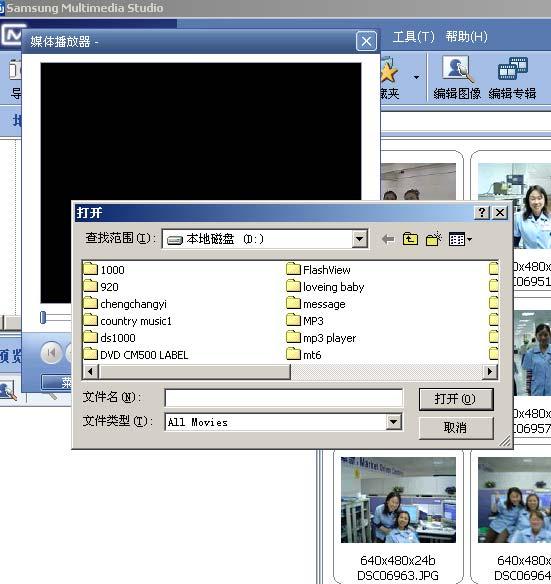Image resolution: width=551 pixels, height=584 pixels.
Task: Click the 640x480x24b text under DSC06963
Action: pyautogui.click(x=398, y=560)
